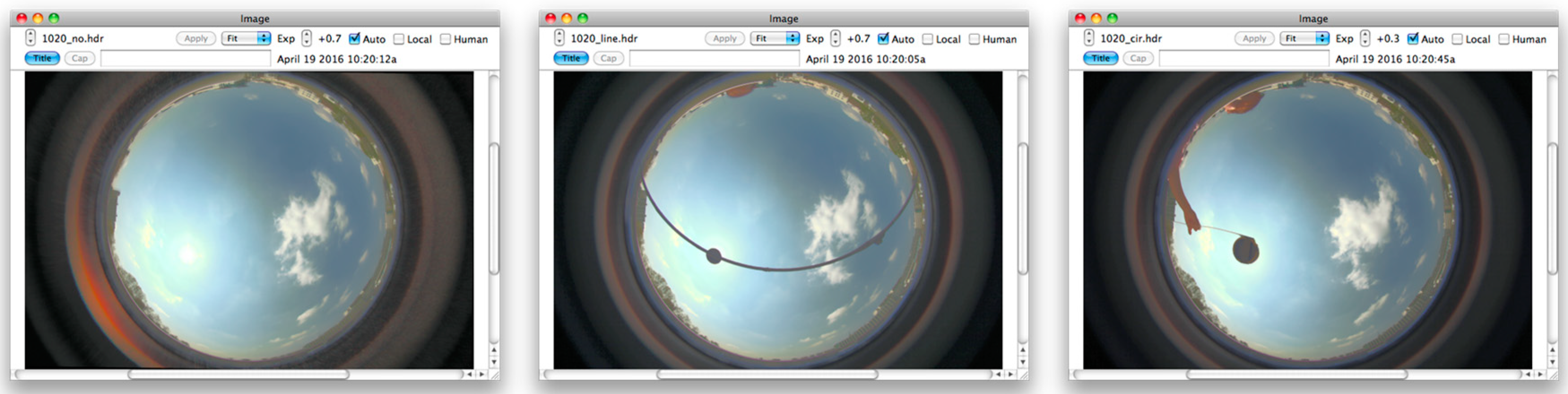Image resolution: width=1568 pixels, height=394 pixels.
Task: Click exposure stepper in 1020_cir.hdr window
Action: click(x=1364, y=39)
